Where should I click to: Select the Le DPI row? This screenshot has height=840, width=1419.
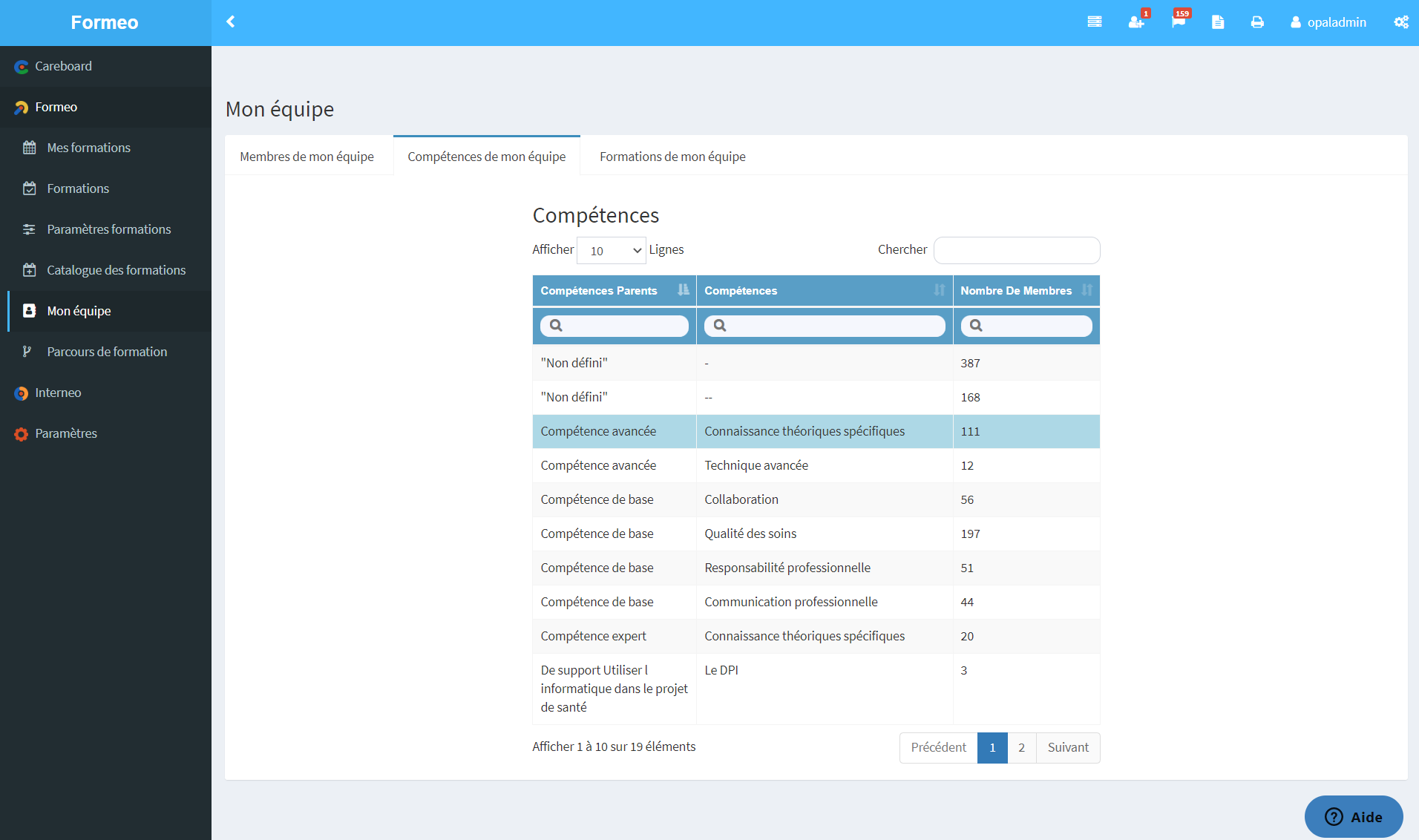tap(816, 689)
